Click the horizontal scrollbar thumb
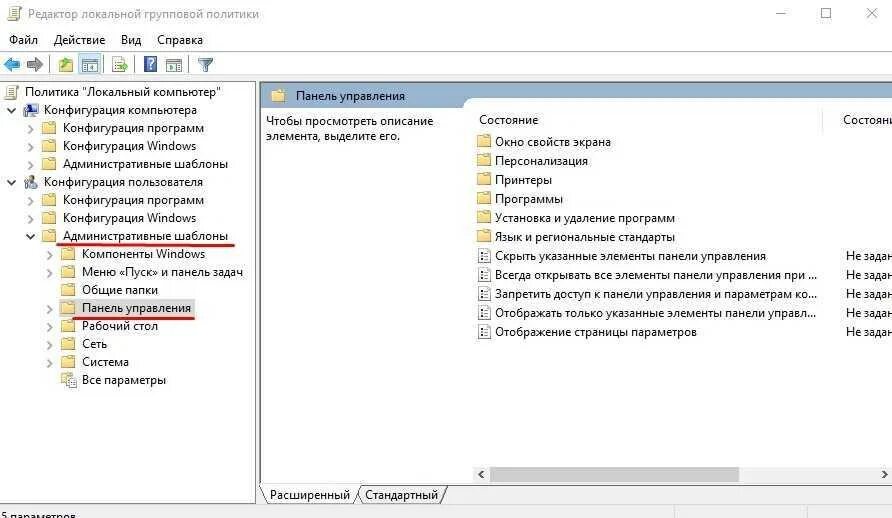 (x=614, y=474)
